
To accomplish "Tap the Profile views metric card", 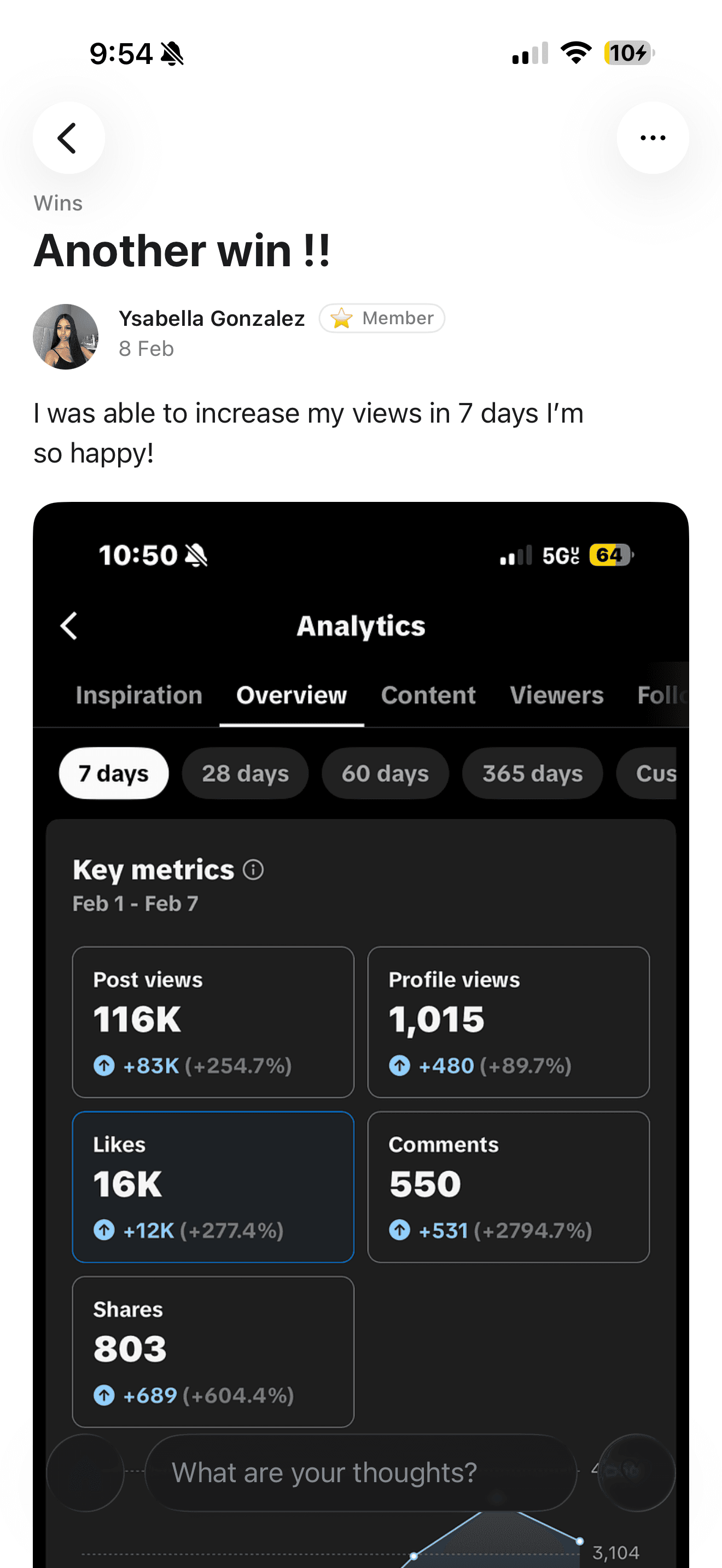I will click(x=508, y=1022).
